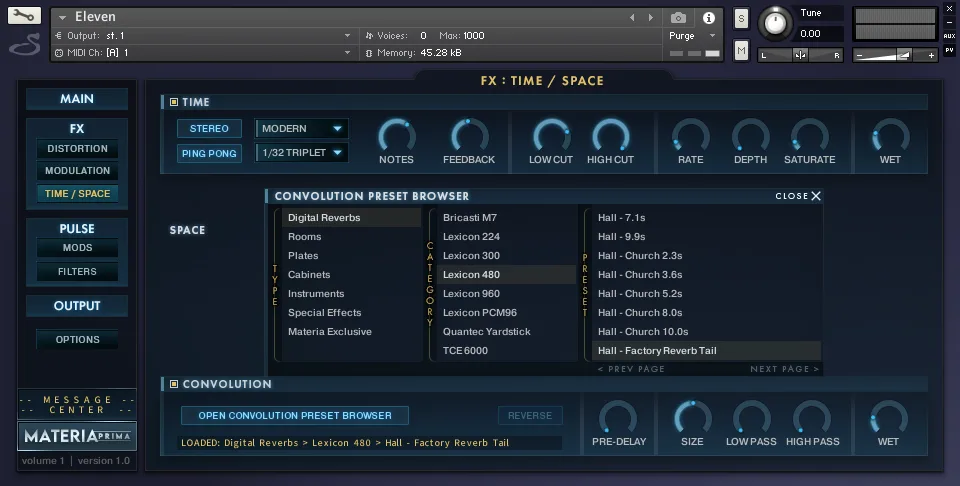Open the camera snapshot view
The height and width of the screenshot is (486, 960).
(679, 18)
